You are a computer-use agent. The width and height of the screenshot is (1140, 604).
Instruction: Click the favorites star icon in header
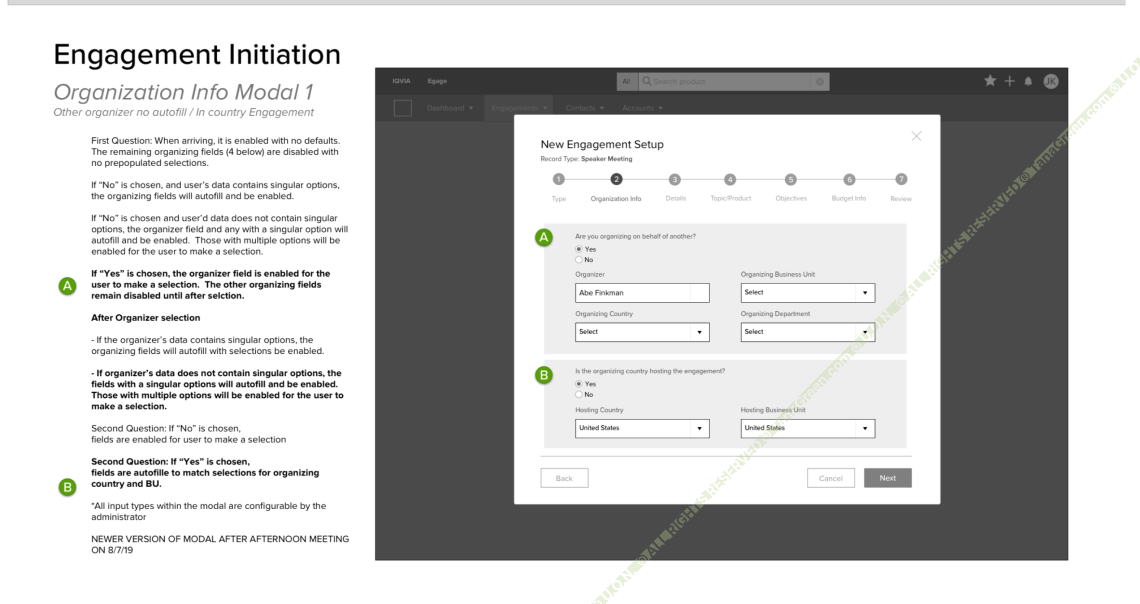pyautogui.click(x=990, y=81)
